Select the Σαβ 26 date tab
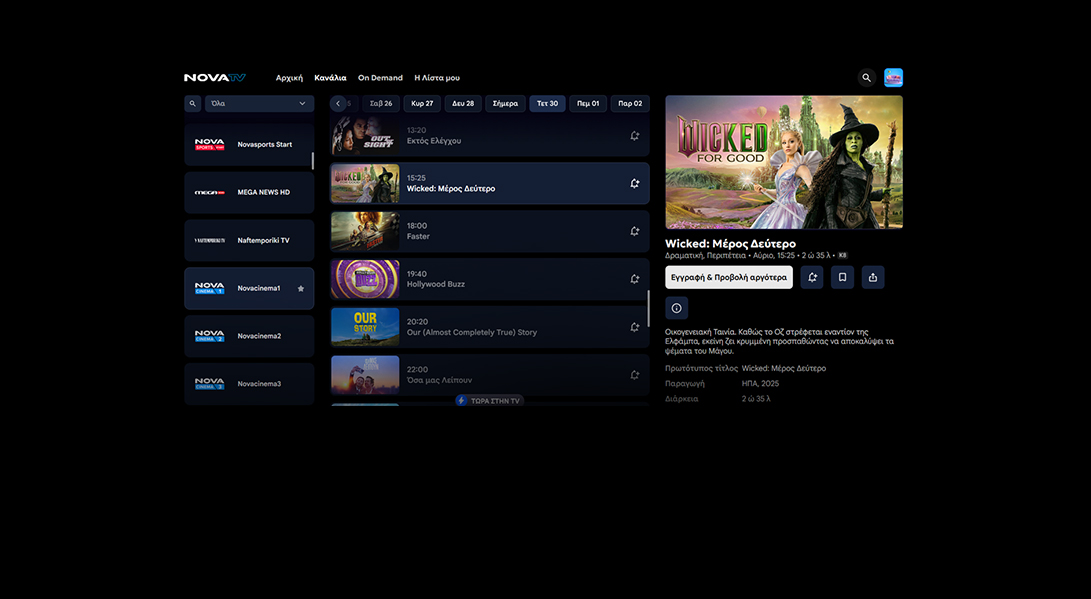This screenshot has width=1091, height=599. [x=381, y=104]
